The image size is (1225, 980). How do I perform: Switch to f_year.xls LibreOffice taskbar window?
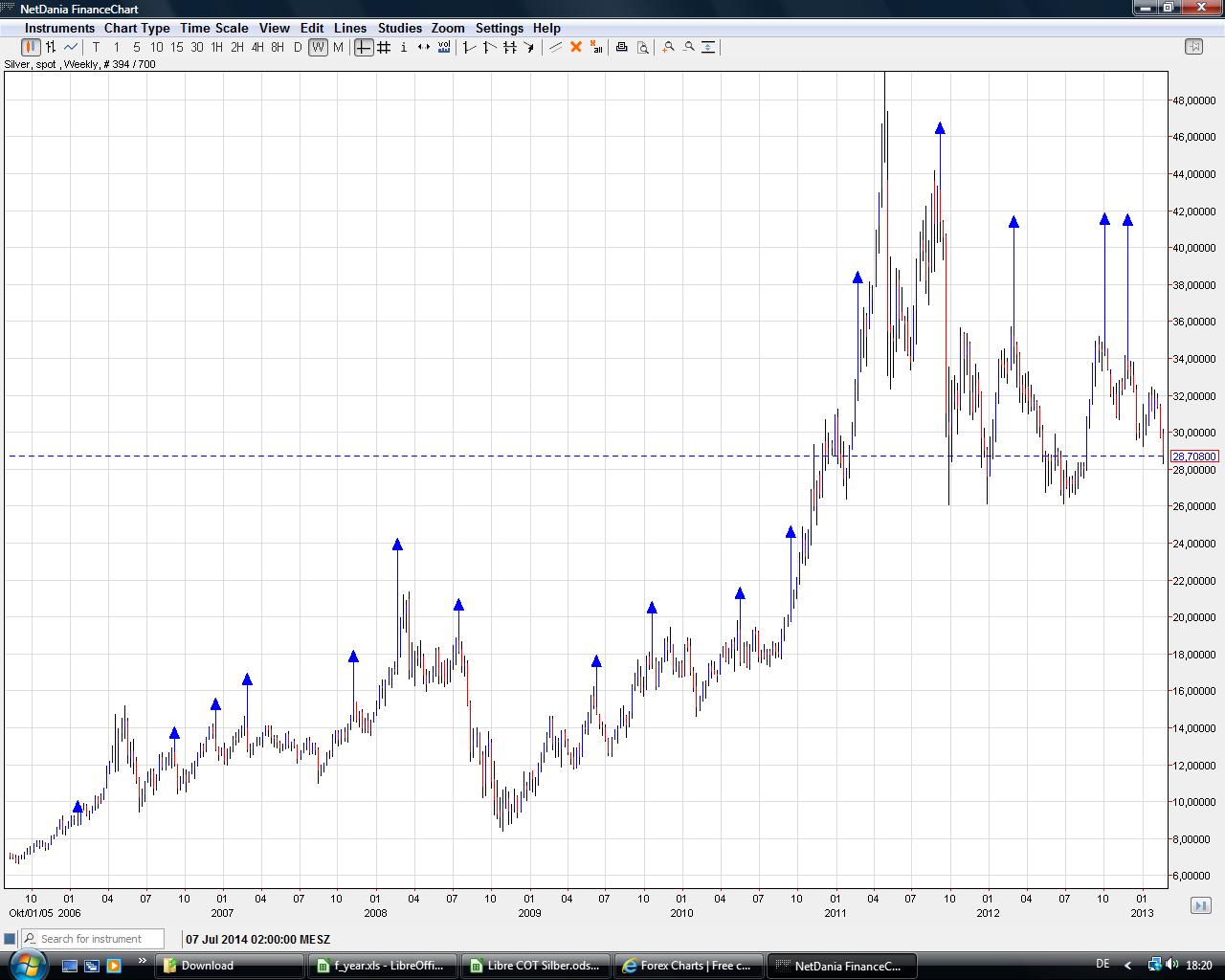[x=384, y=966]
